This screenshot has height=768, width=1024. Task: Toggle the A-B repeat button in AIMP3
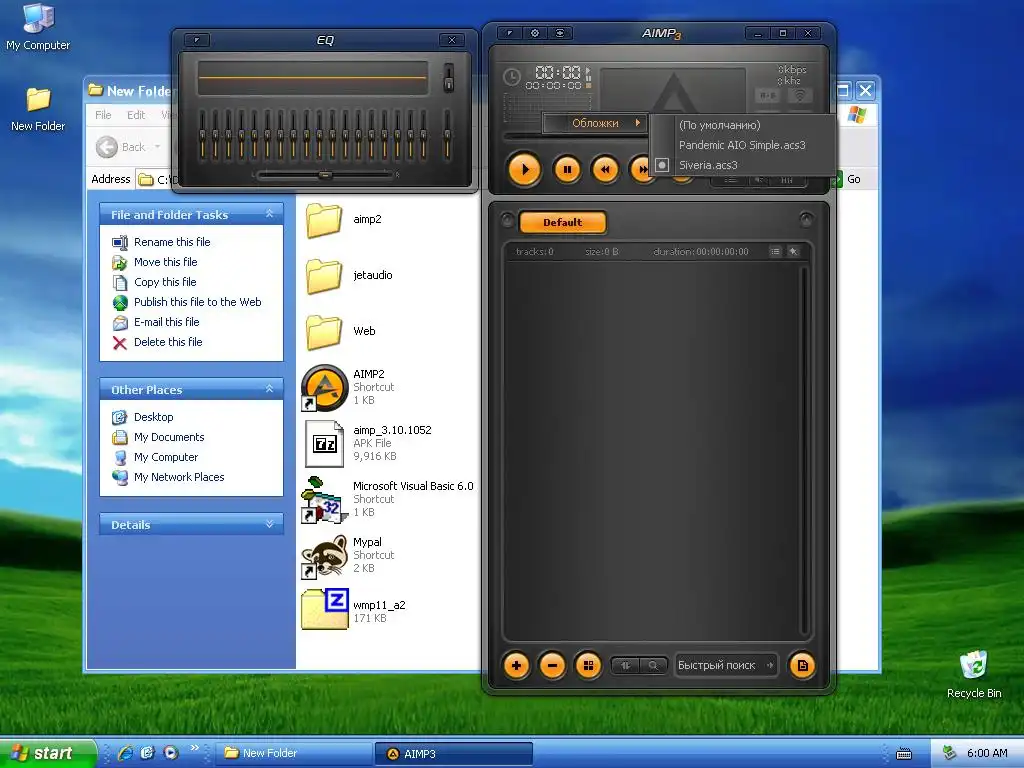pos(767,95)
